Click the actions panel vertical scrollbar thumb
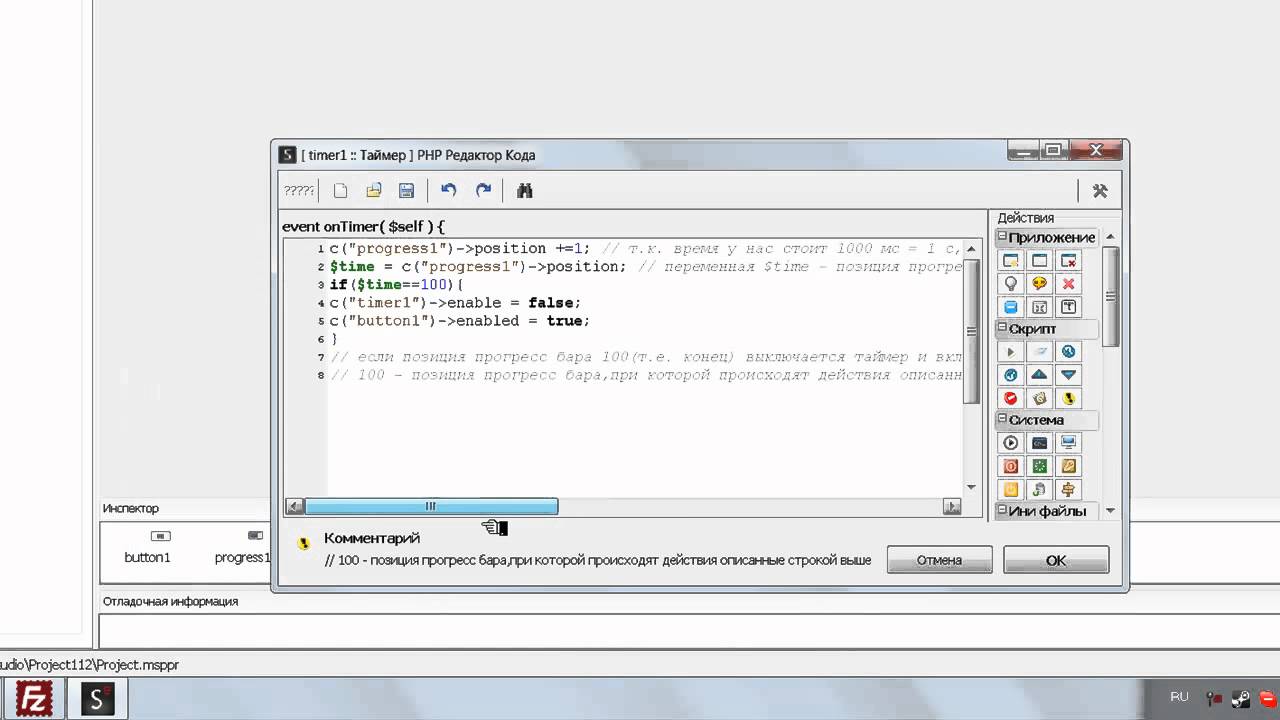Viewport: 1280px width, 720px height. (x=1110, y=296)
